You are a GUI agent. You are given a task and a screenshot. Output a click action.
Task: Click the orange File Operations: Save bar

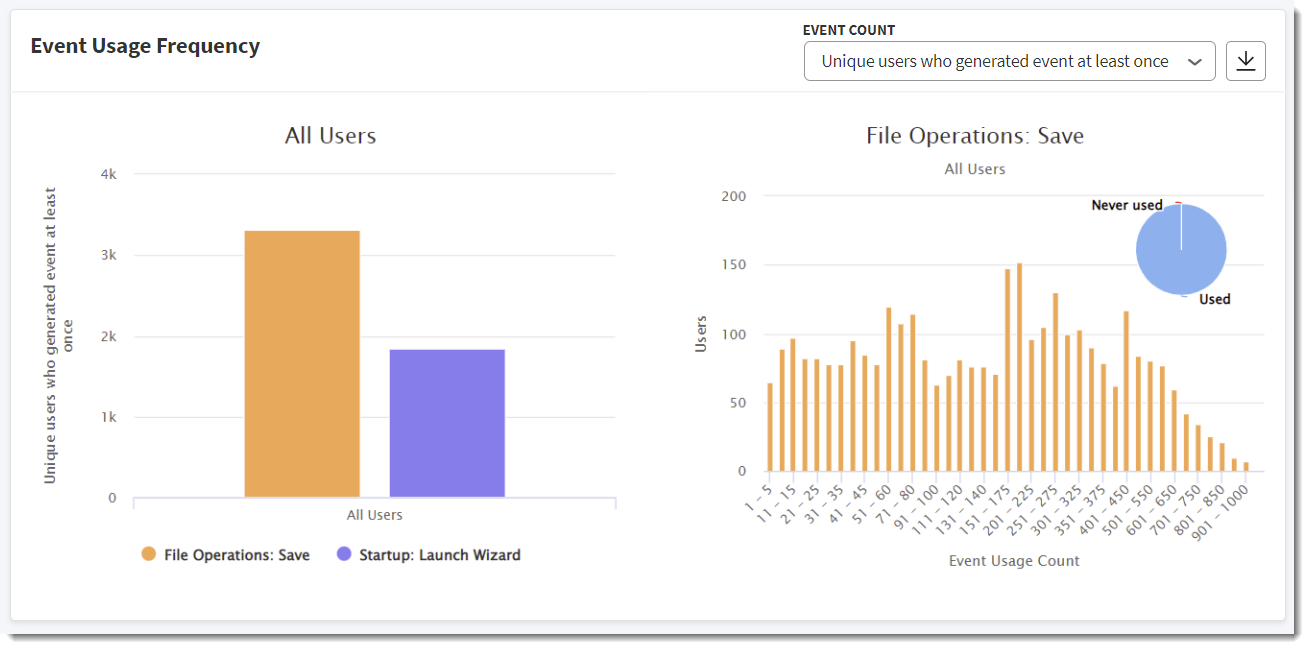(302, 364)
